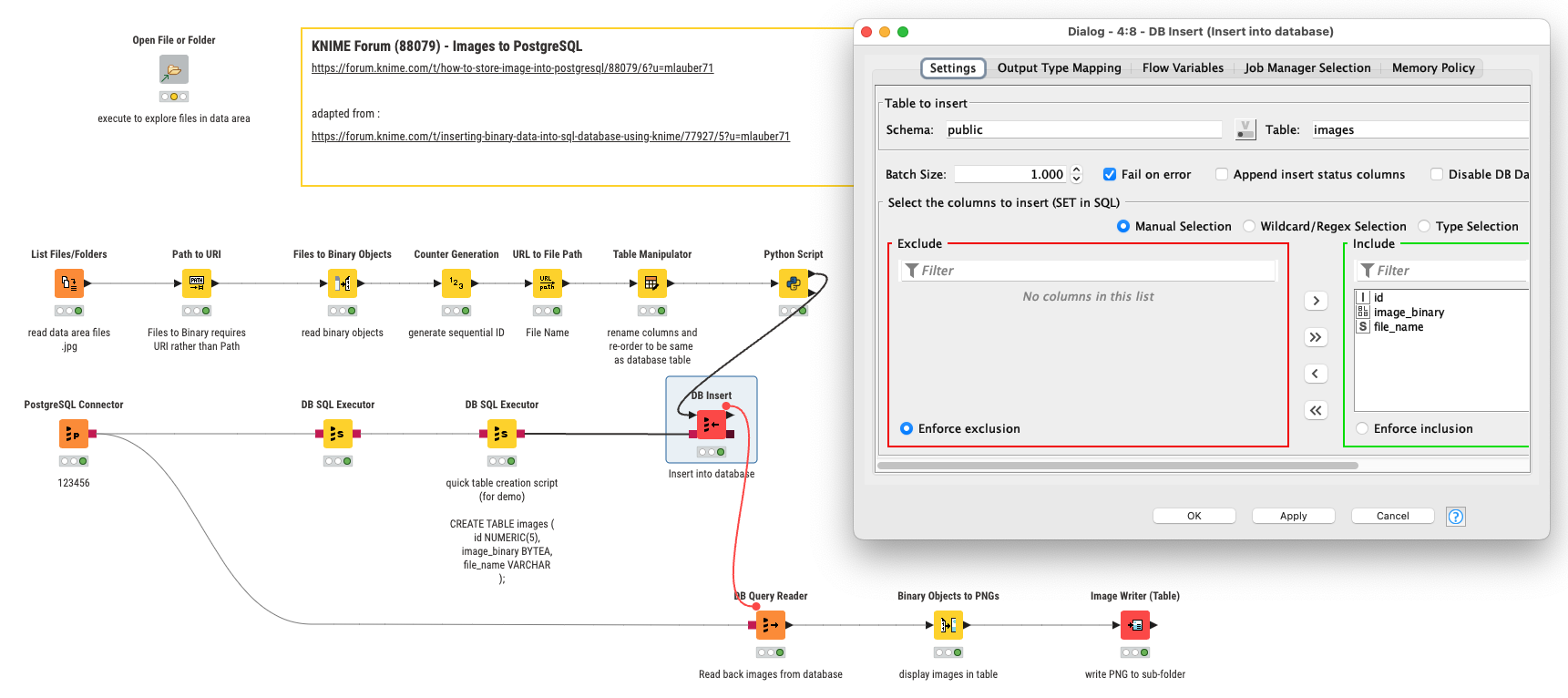
Task: Click the first DB SQL Executor node
Action: click(338, 434)
